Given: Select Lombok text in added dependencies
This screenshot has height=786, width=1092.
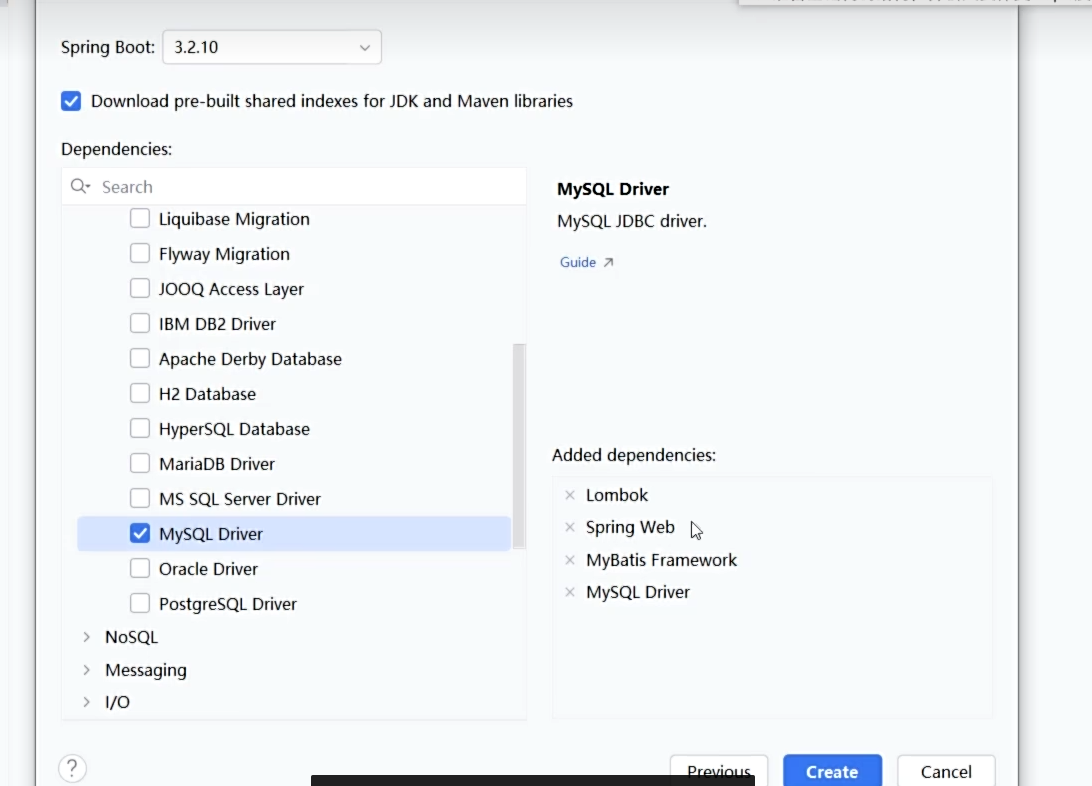Looking at the screenshot, I should [x=617, y=495].
